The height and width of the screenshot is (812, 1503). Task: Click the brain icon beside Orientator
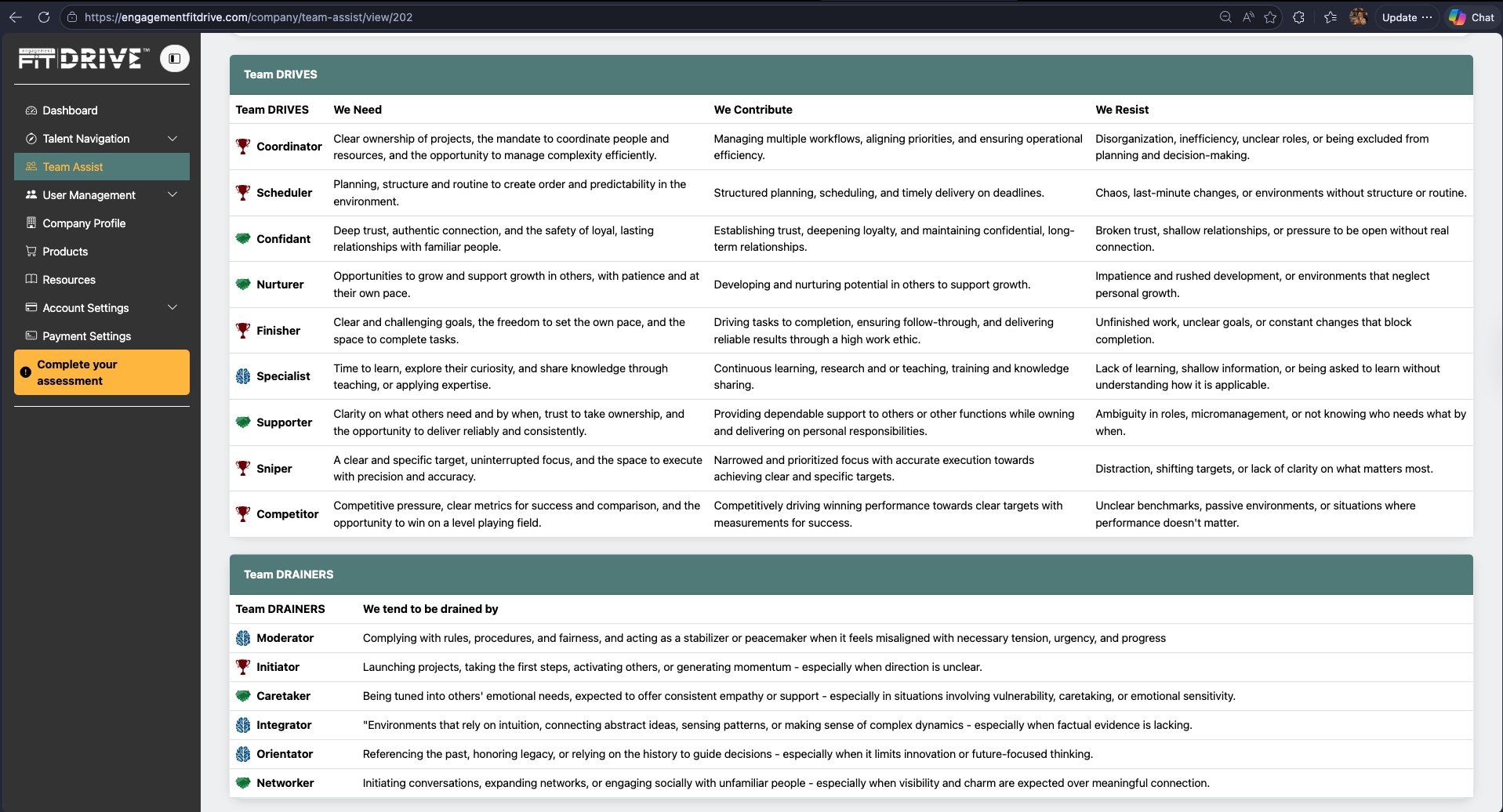(x=243, y=754)
